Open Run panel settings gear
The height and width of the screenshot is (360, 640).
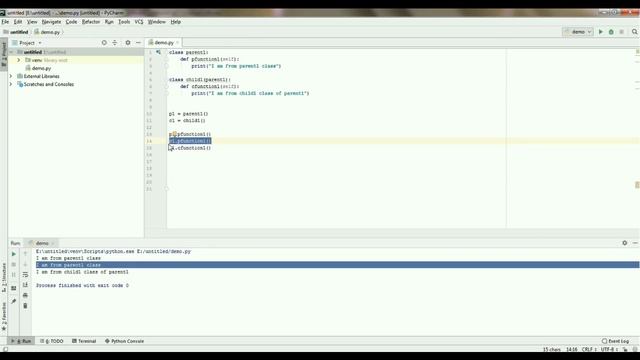point(624,243)
